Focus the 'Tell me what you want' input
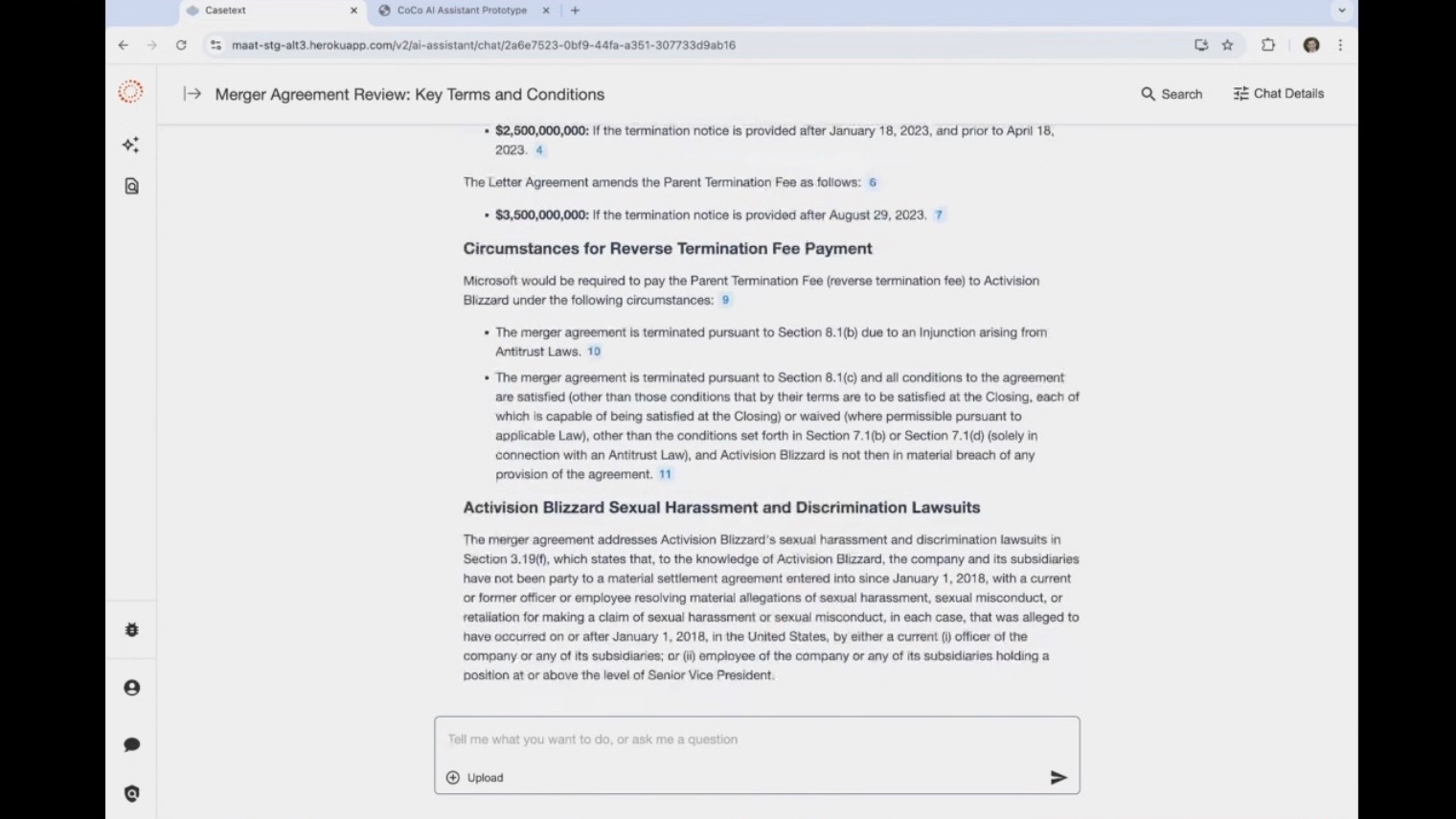Viewport: 1456px width, 819px height. [757, 739]
